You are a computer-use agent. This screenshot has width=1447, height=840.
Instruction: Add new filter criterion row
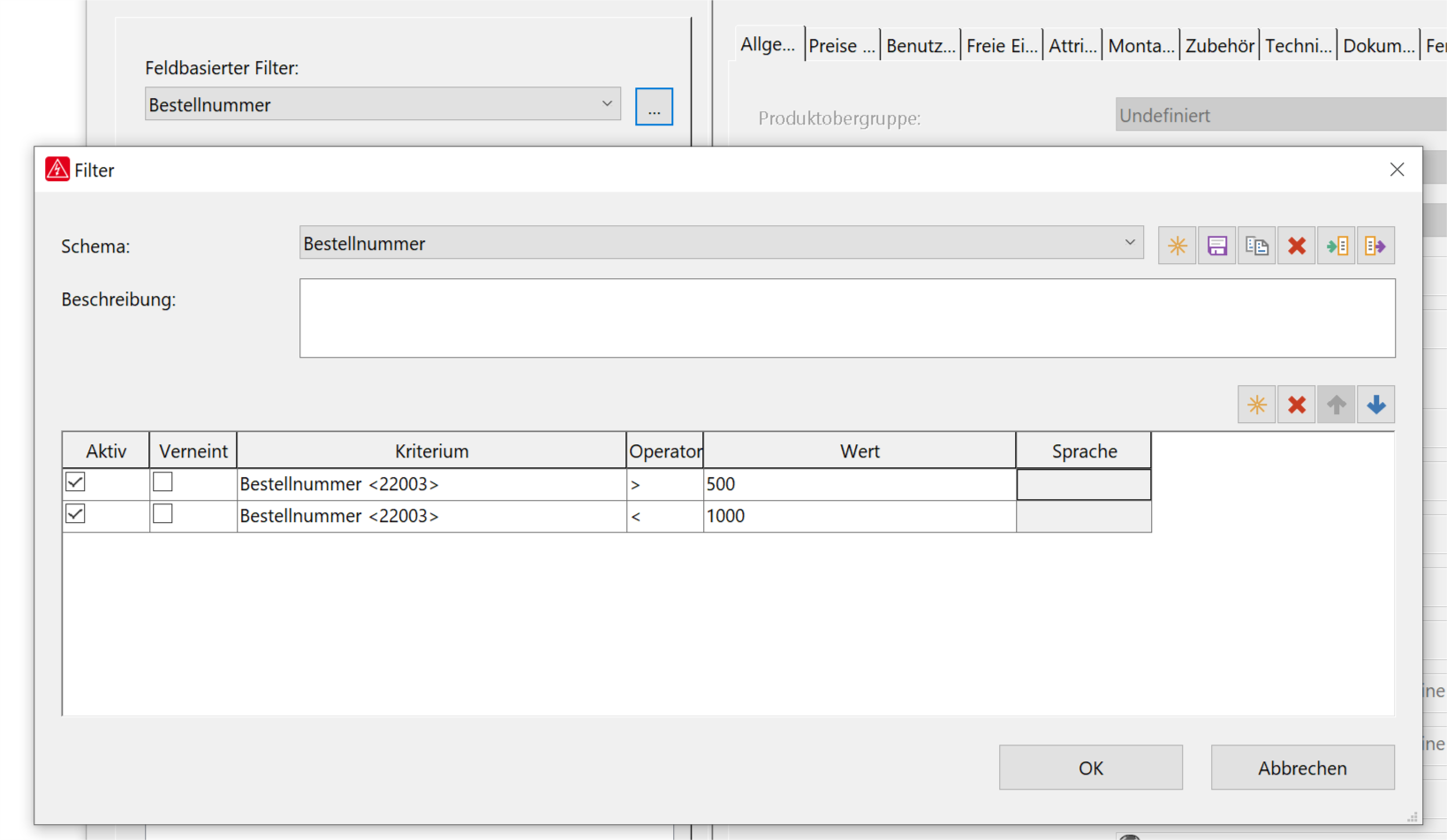[1256, 405]
